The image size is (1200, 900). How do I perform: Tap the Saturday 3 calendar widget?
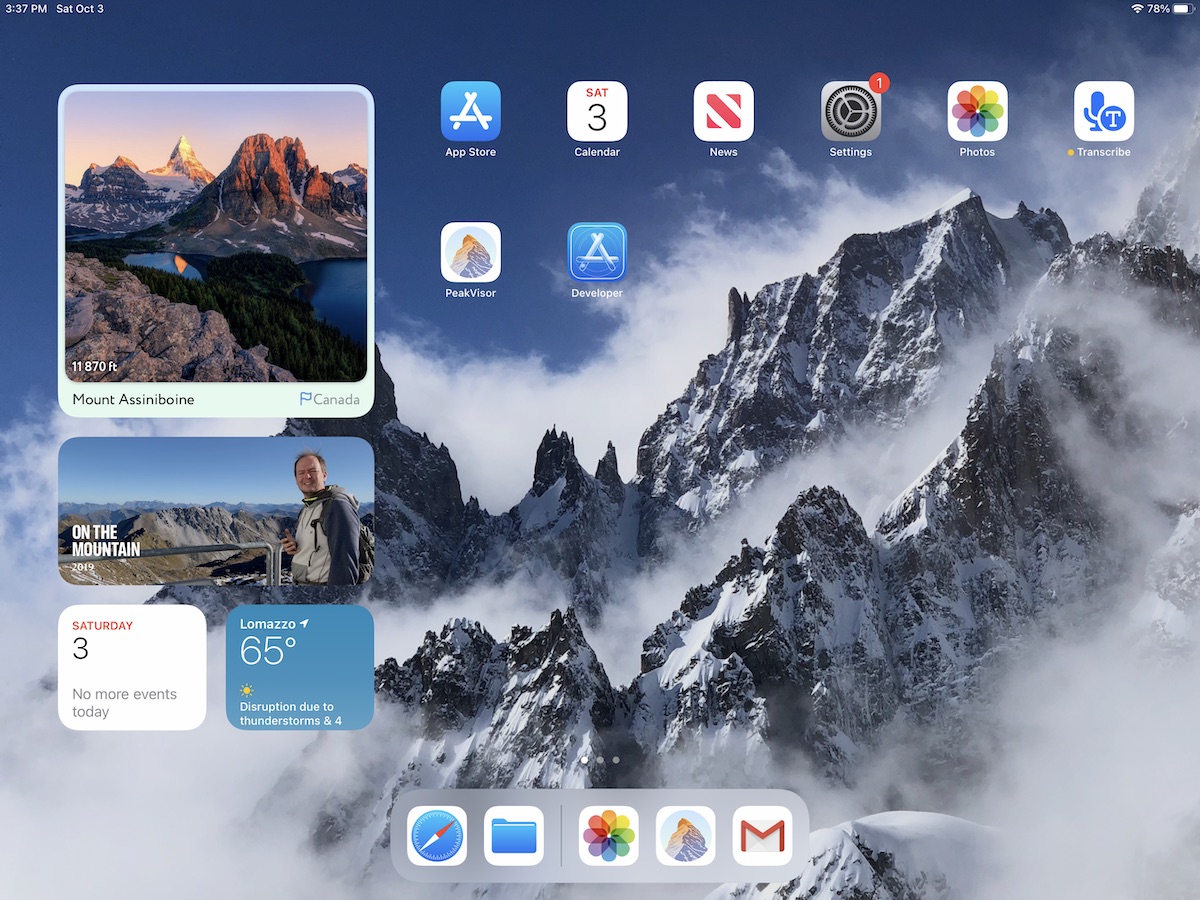132,667
